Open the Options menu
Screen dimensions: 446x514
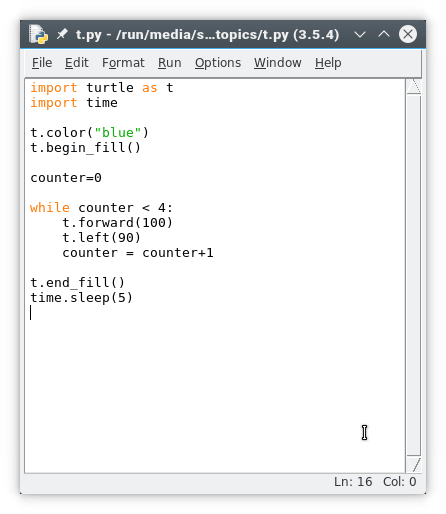[x=218, y=63]
